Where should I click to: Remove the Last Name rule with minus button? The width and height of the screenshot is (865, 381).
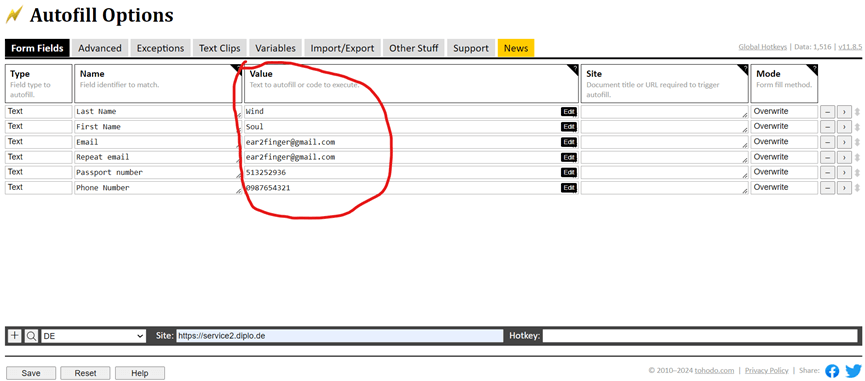point(827,112)
